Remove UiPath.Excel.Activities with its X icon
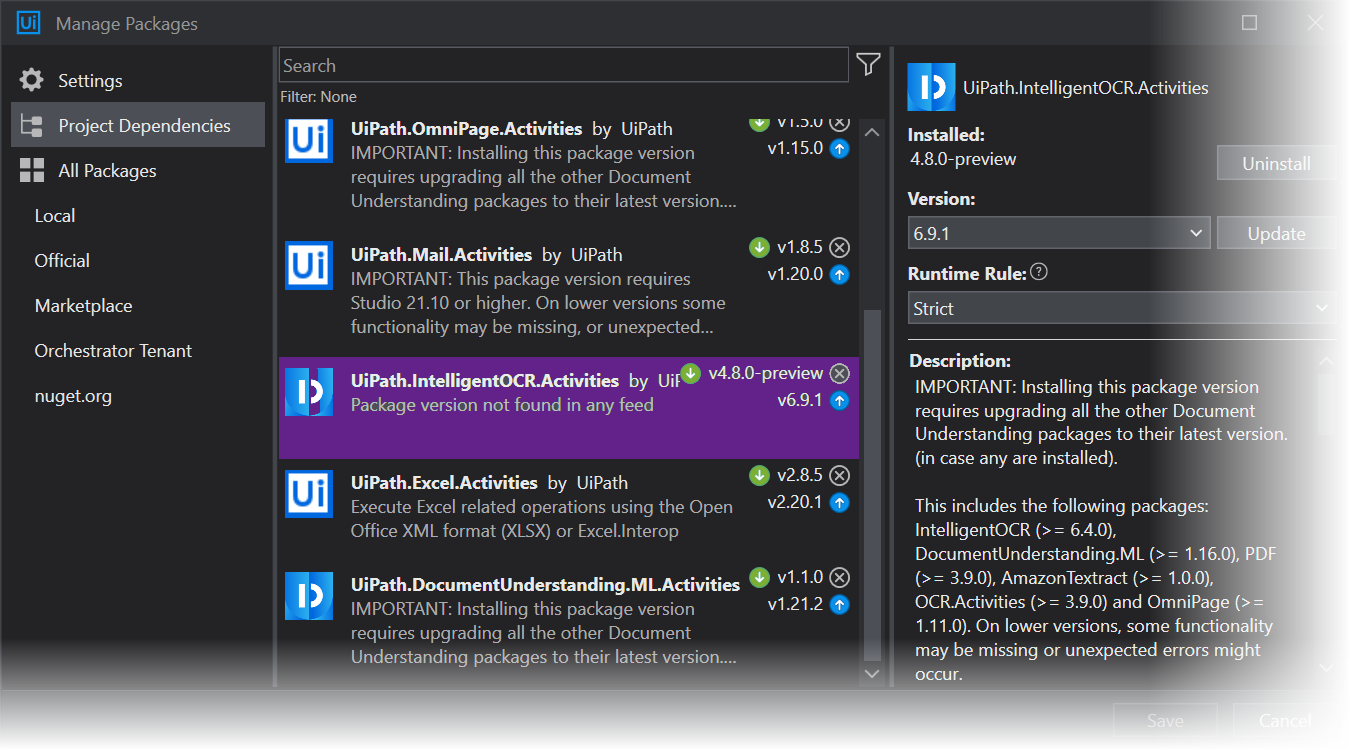 [x=839, y=475]
